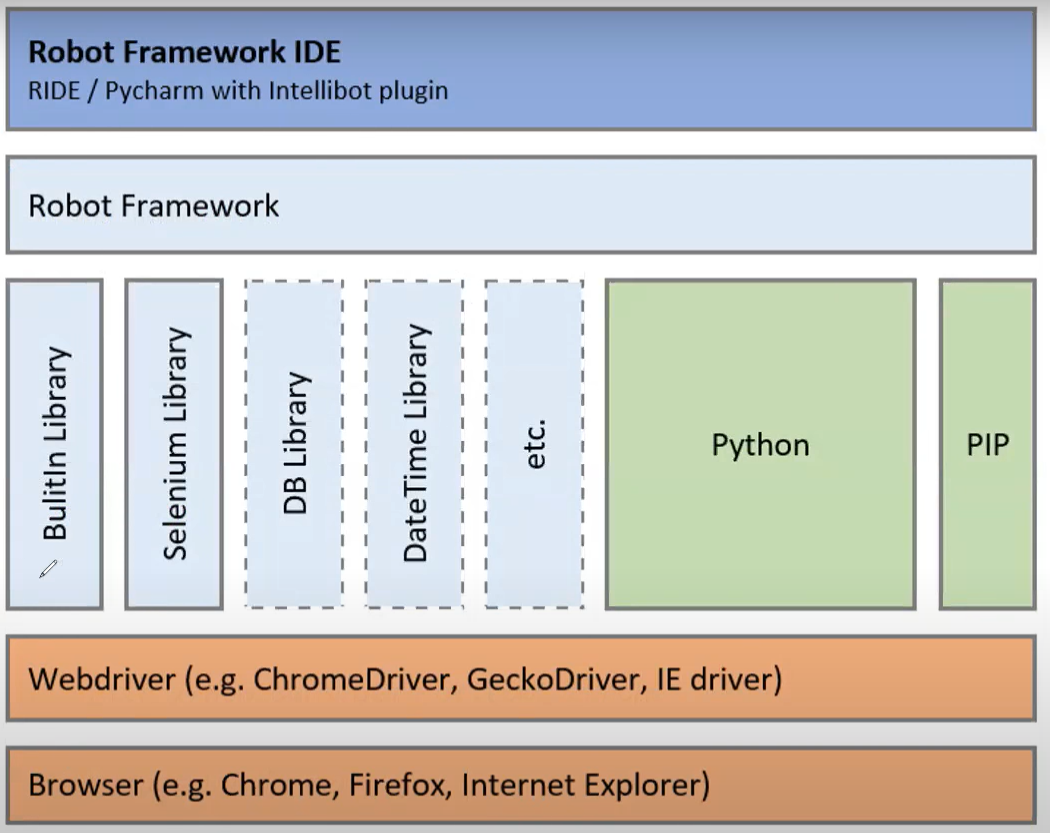This screenshot has height=833, width=1050.
Task: Select the Webdriver bar
Action: [x=520, y=679]
